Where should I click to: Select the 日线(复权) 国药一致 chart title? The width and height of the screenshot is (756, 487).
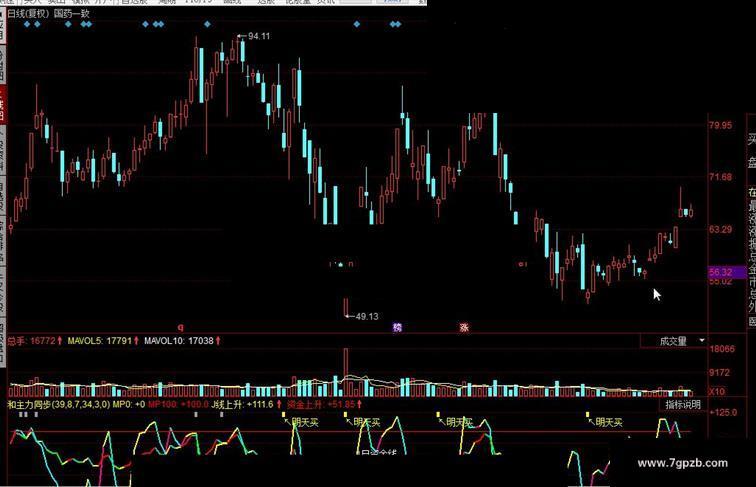[48, 14]
